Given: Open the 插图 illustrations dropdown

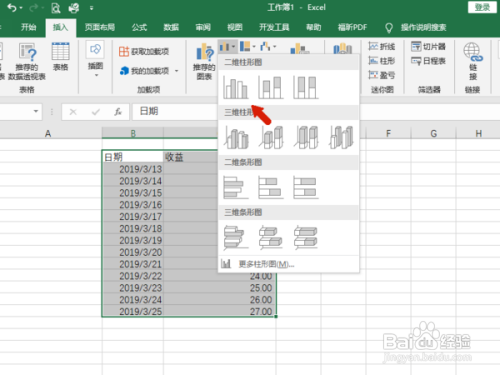Looking at the screenshot, I should [95, 59].
